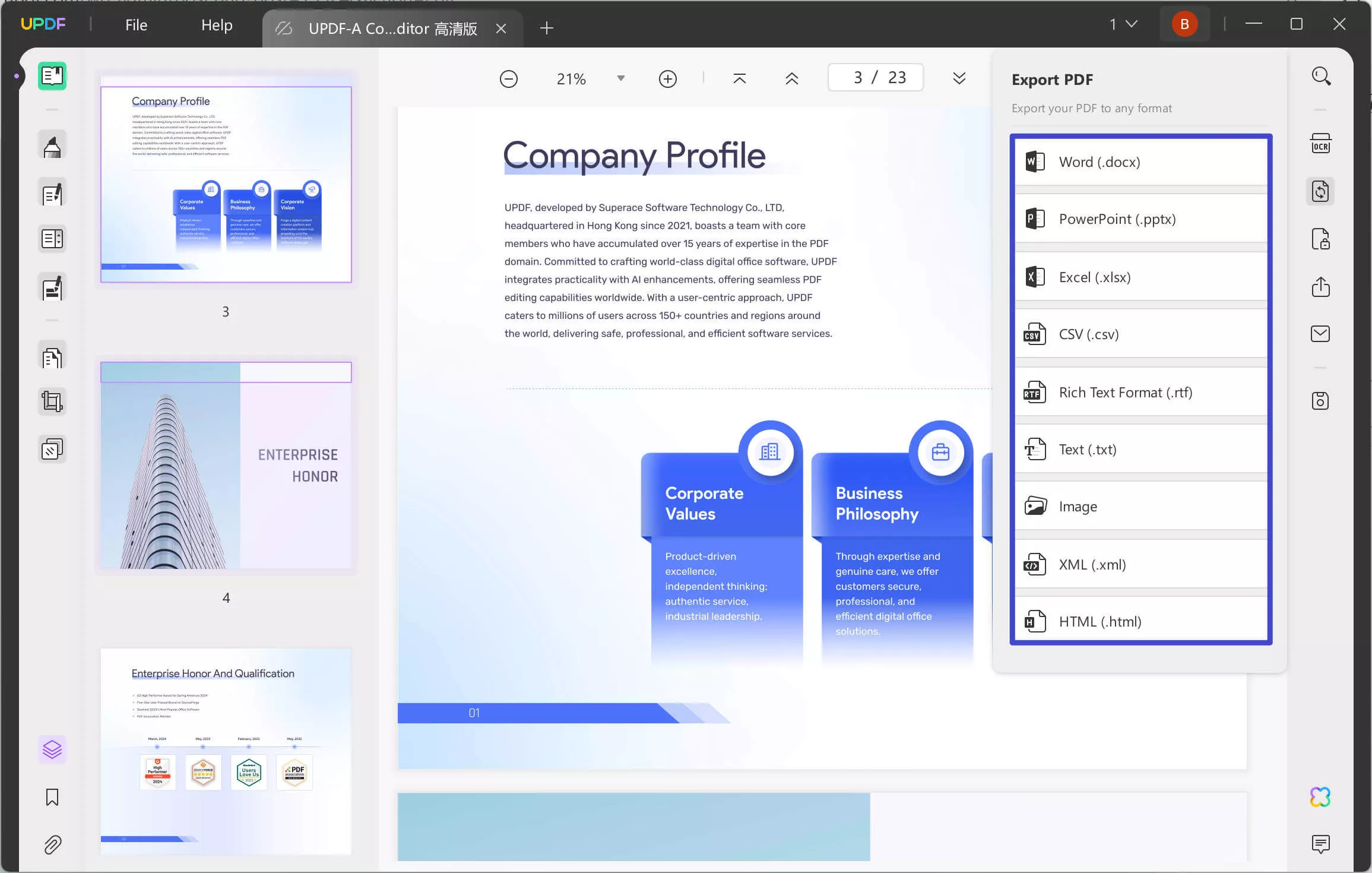
Task: Navigate to next page arrow
Action: point(958,78)
